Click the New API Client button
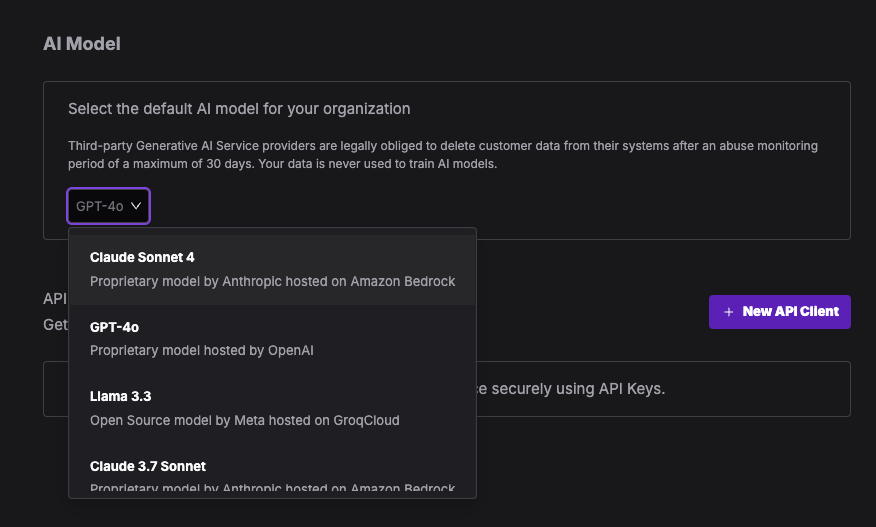This screenshot has width=876, height=527. coord(779,312)
